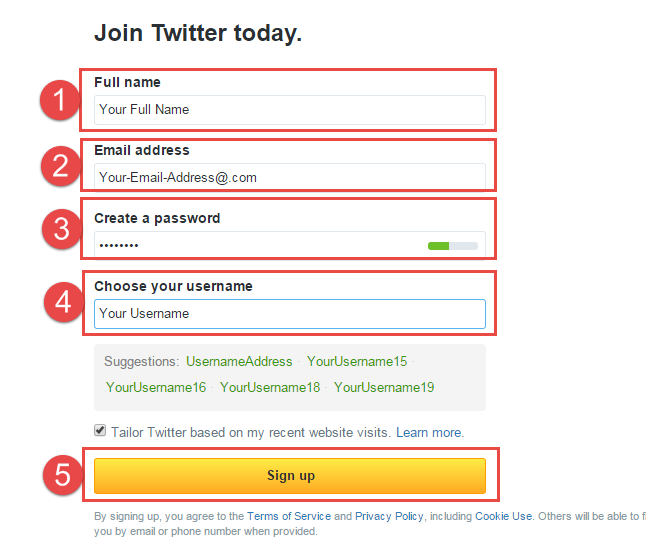Select the YourUsername16 suggestion
646x547 pixels.
tap(156, 387)
